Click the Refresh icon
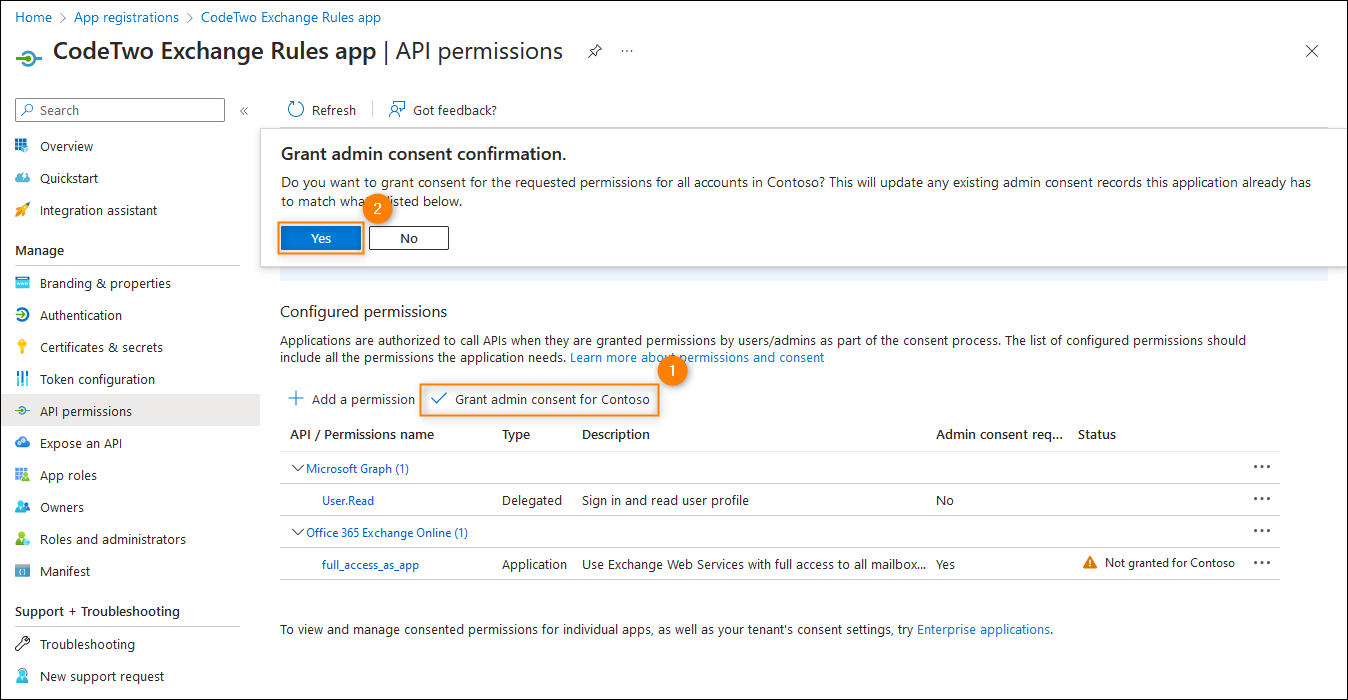The width and height of the screenshot is (1348, 700). pyautogui.click(x=295, y=110)
